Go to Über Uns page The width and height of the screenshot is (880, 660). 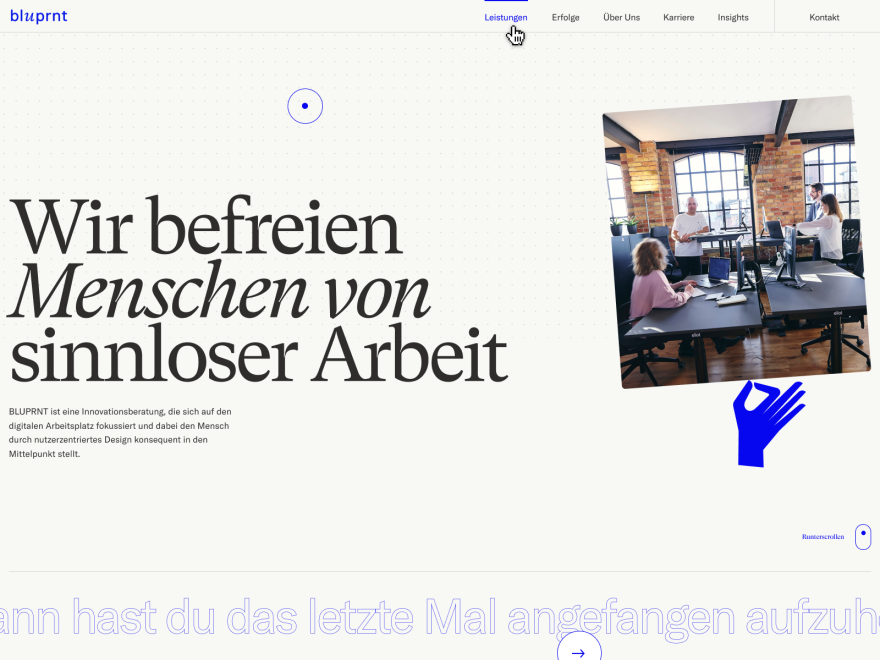click(621, 17)
